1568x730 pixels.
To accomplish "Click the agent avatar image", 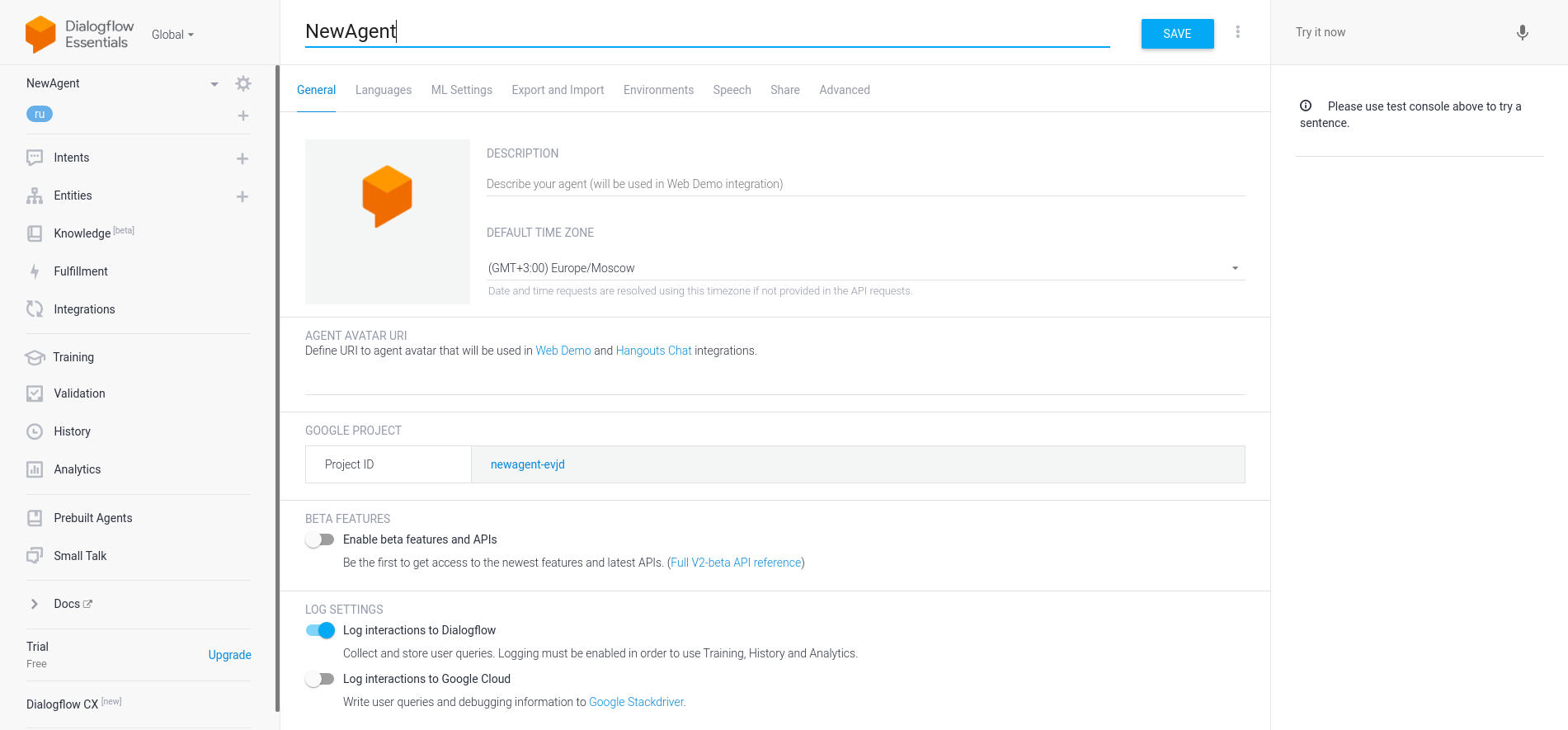I will point(388,222).
